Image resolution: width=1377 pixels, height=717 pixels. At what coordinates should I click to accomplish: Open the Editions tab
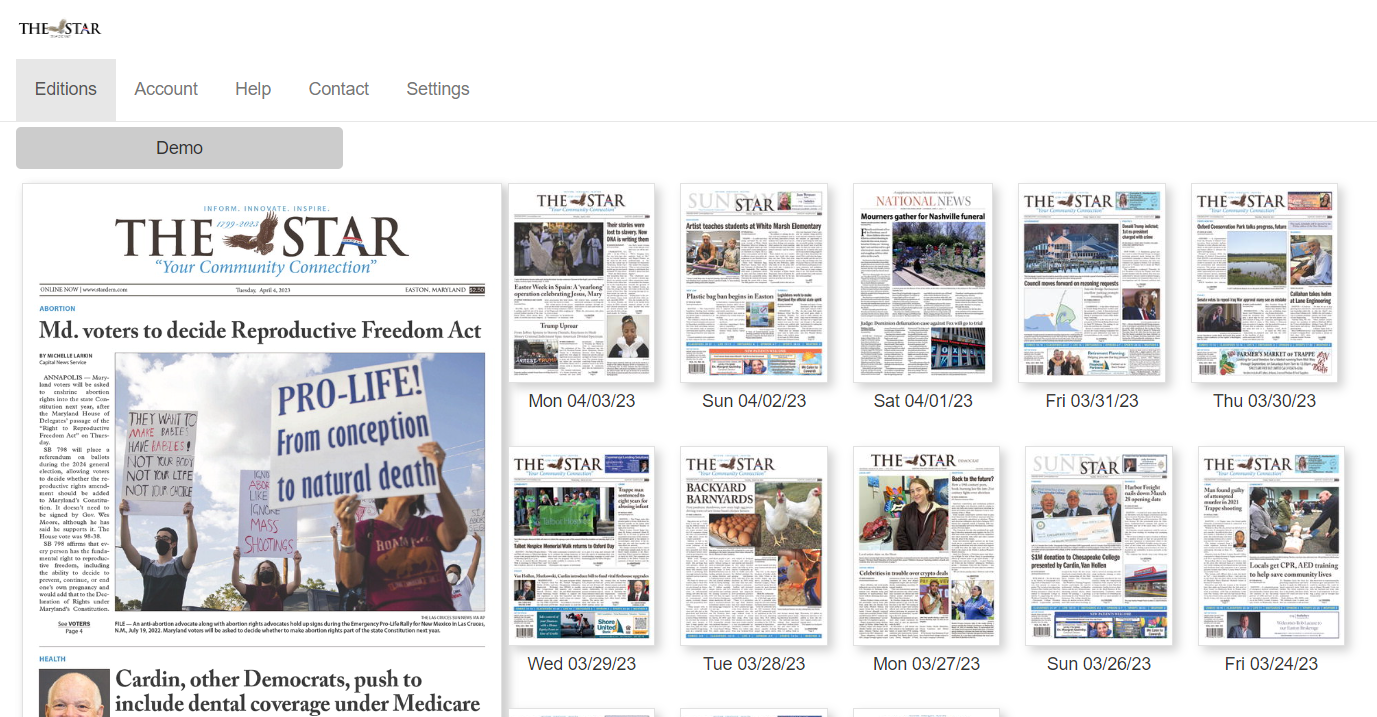coord(66,89)
